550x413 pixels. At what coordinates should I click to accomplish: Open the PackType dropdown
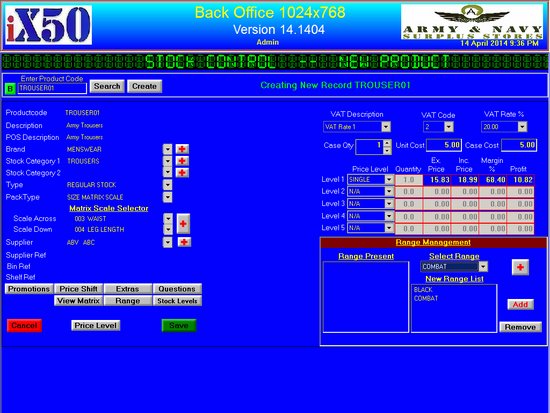[x=167, y=197]
